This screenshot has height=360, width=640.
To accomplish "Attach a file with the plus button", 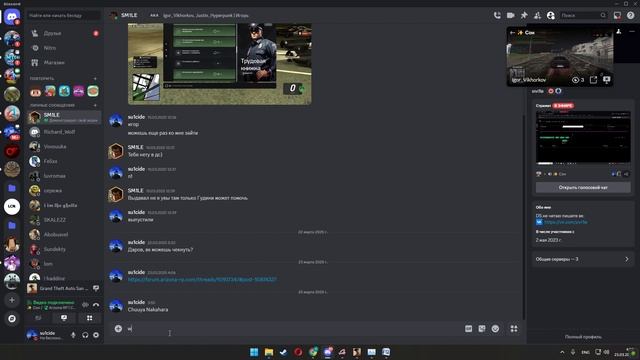I will point(118,329).
